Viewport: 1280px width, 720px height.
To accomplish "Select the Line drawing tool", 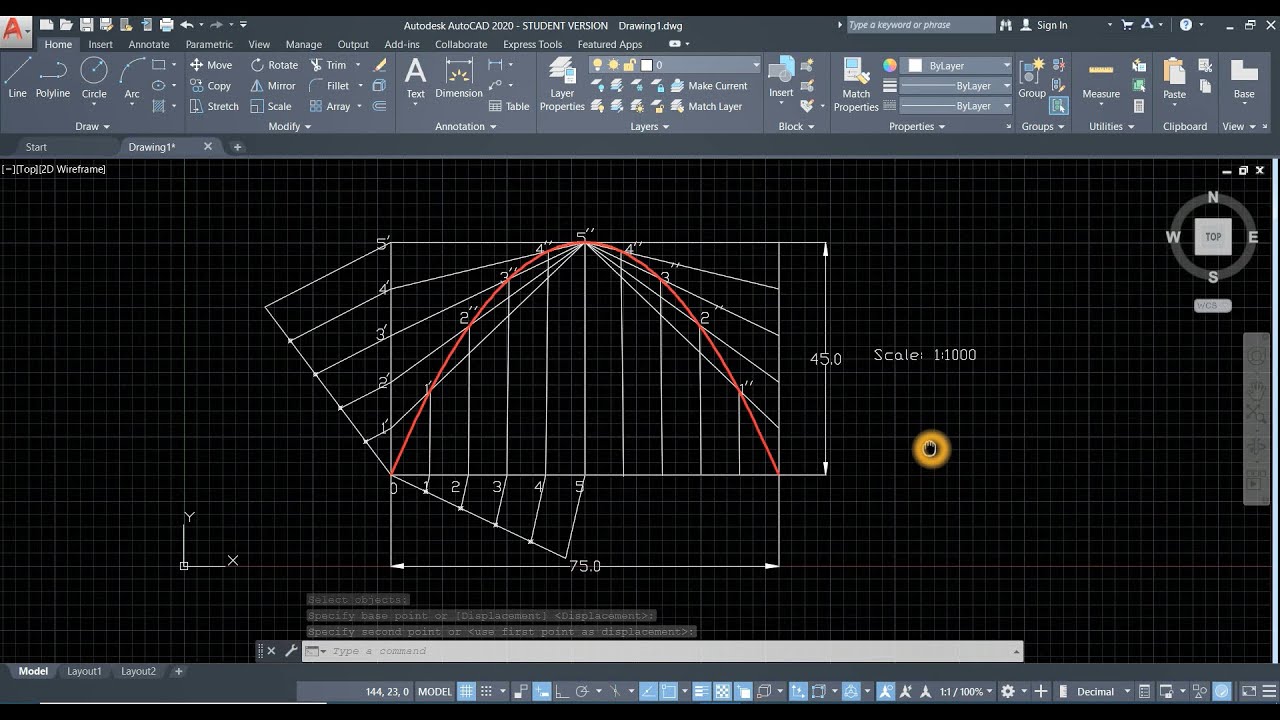I will point(18,77).
